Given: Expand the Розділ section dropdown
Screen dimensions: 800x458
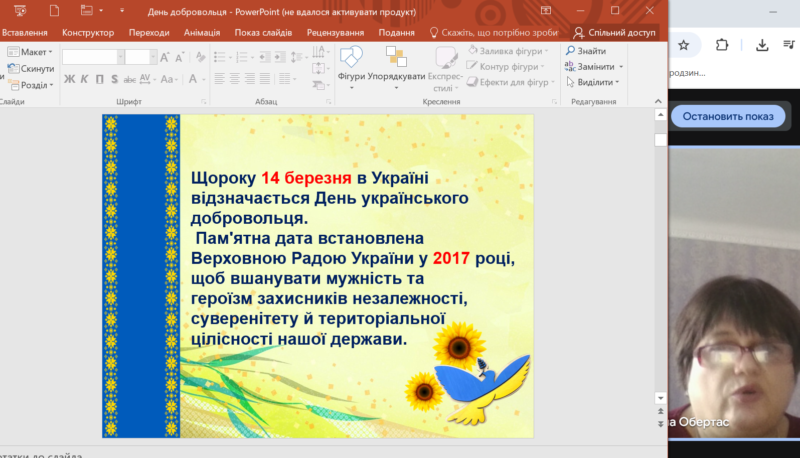Looking at the screenshot, I should 33,85.
